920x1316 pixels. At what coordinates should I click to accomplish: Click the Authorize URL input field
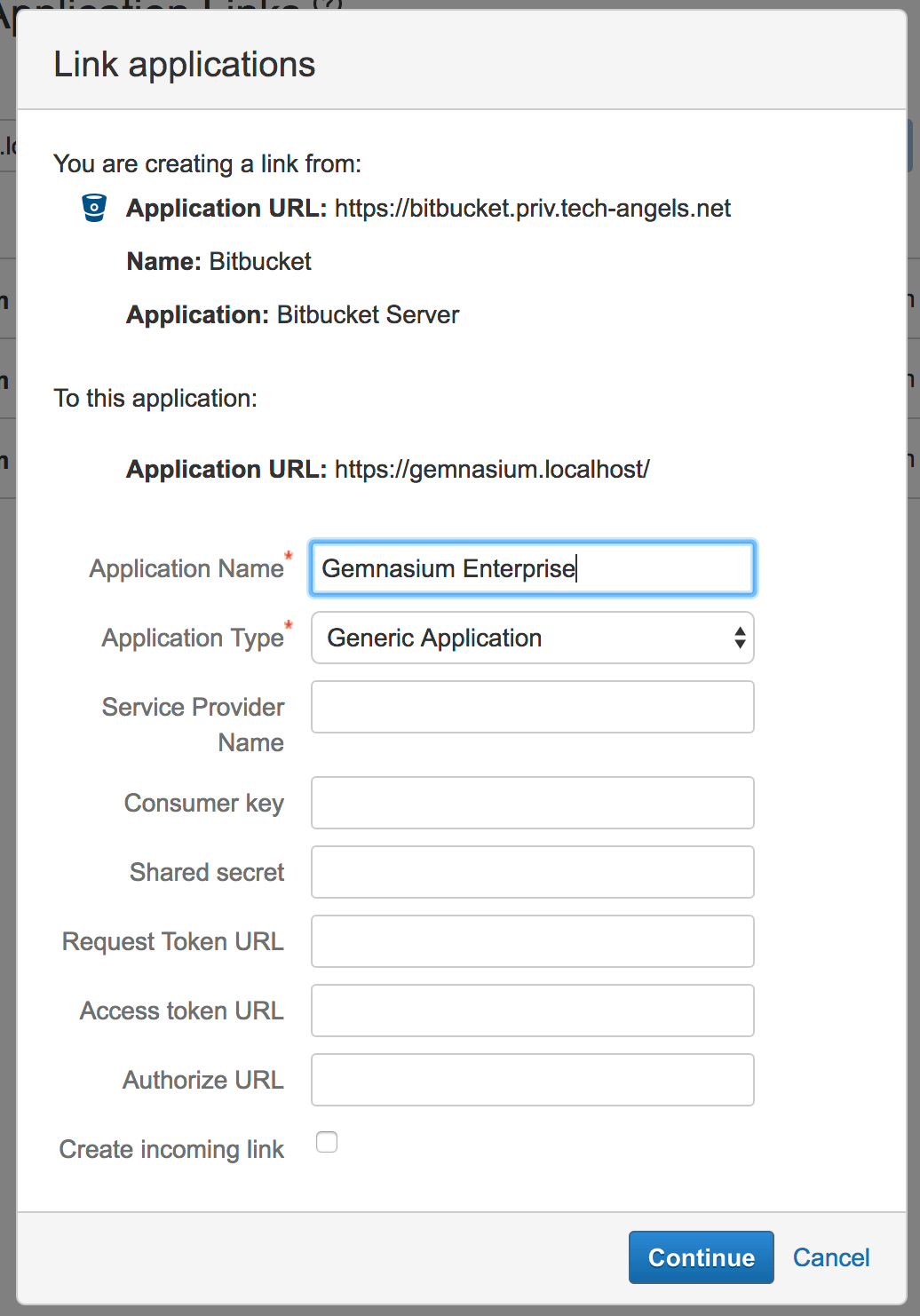[533, 1080]
